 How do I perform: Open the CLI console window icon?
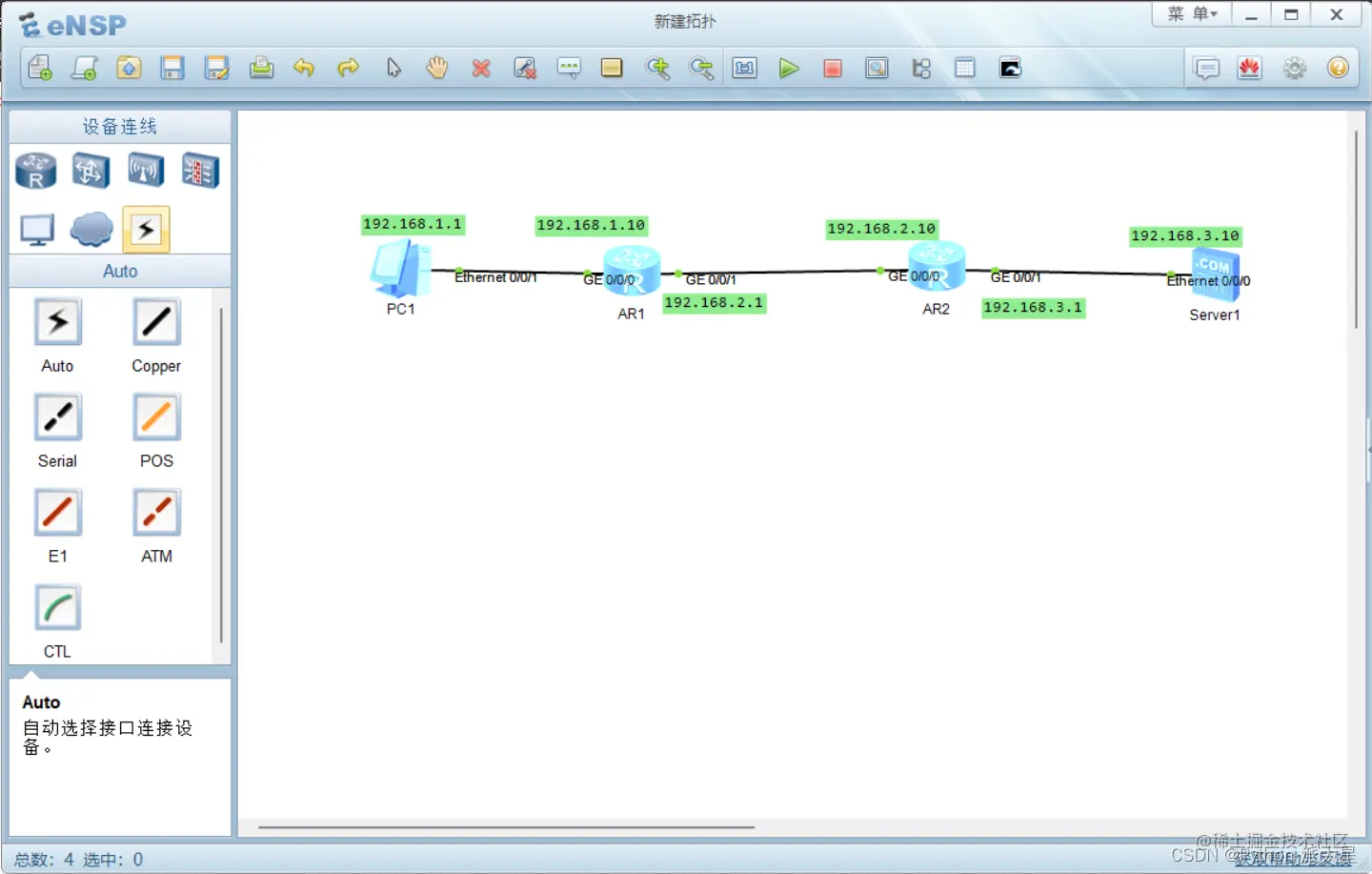(1010, 68)
